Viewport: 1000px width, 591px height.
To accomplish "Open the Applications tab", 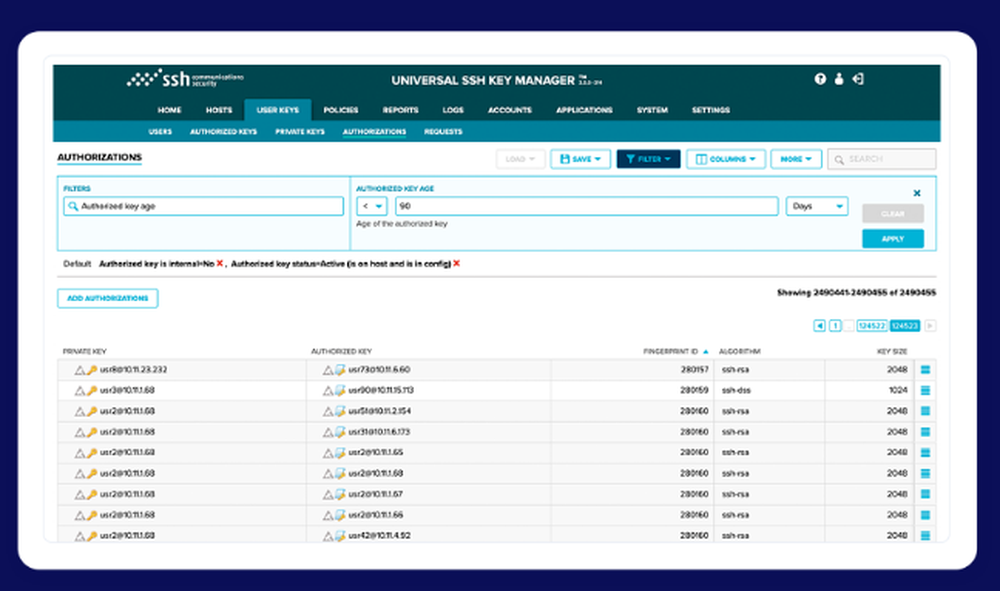I will tap(584, 110).
